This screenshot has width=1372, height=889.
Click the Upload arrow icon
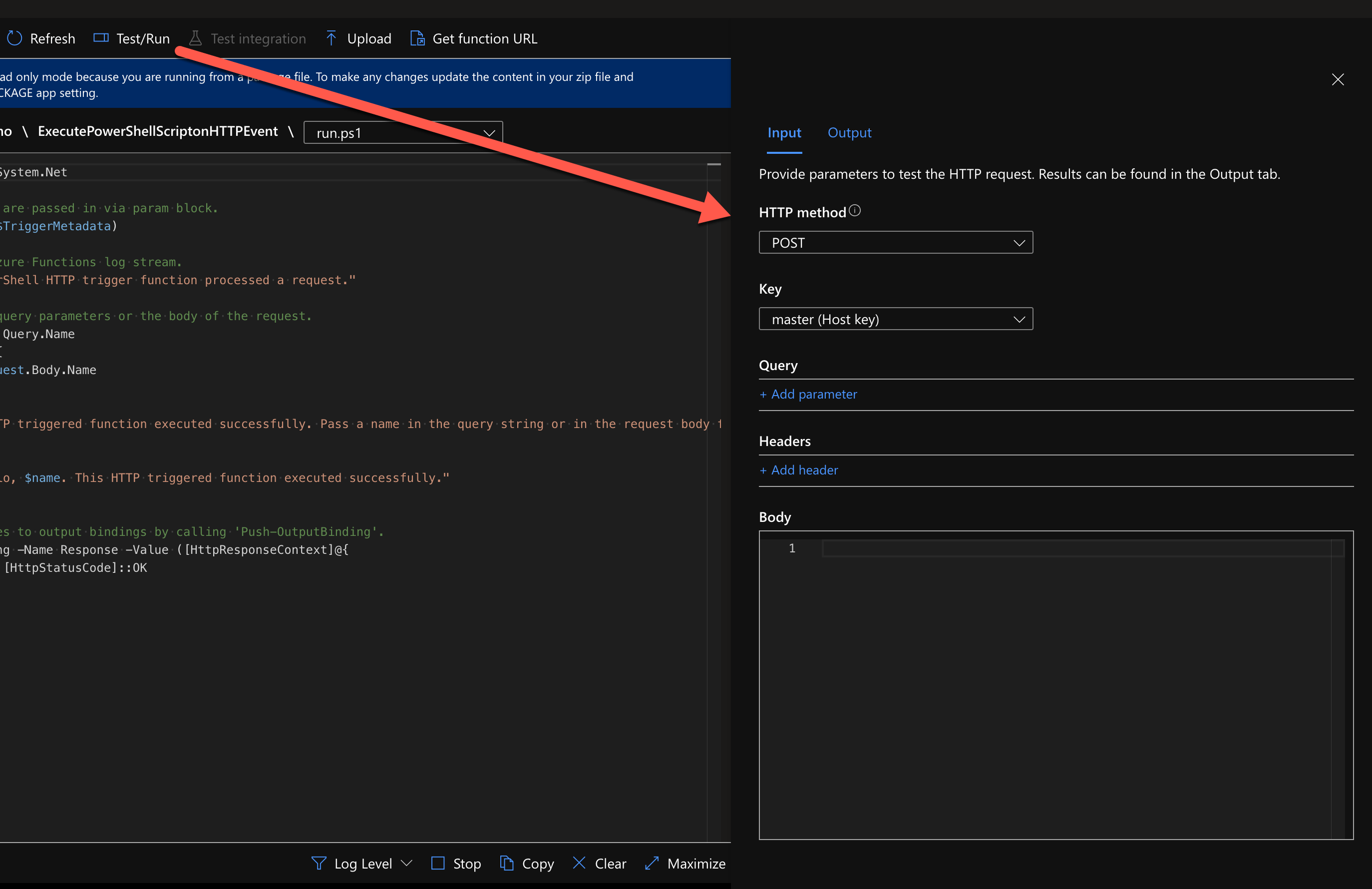point(331,38)
